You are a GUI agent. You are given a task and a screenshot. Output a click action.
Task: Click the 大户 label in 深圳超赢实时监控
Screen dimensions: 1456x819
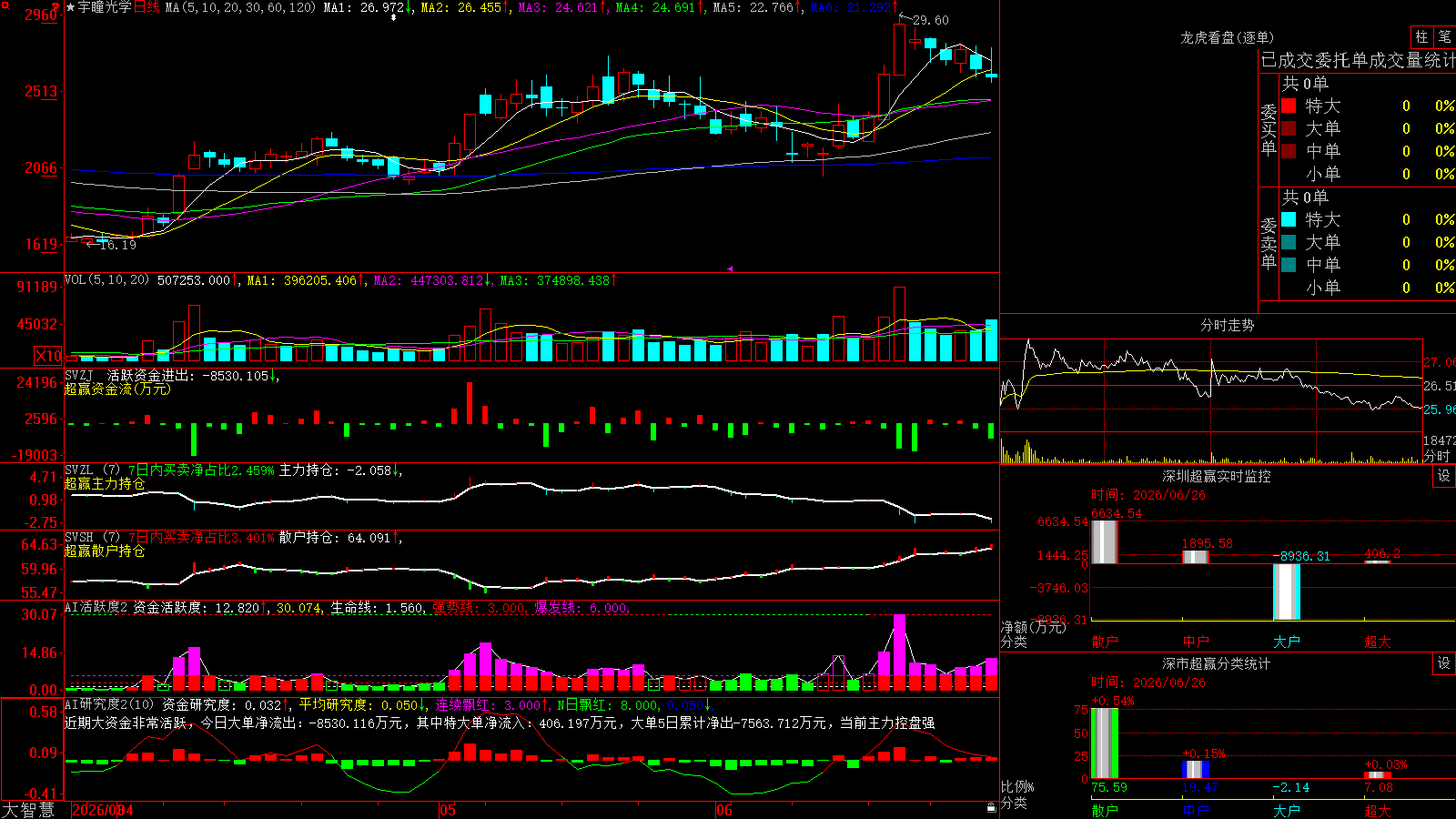click(1287, 642)
